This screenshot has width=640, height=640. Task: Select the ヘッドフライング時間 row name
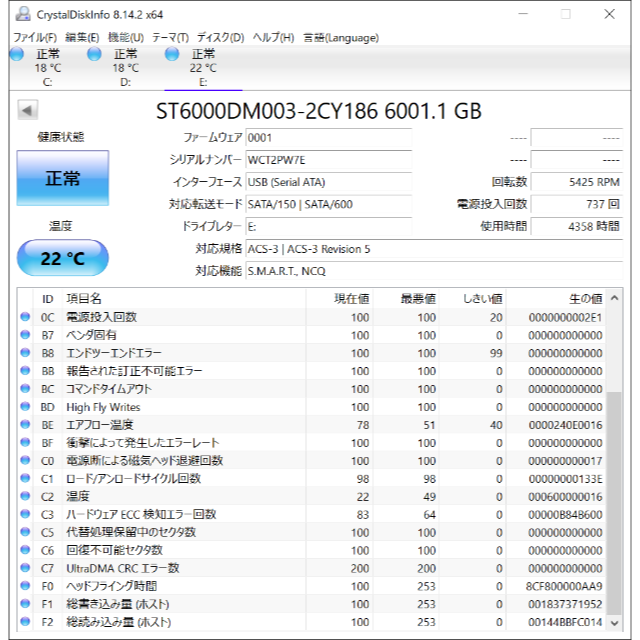(x=112, y=586)
